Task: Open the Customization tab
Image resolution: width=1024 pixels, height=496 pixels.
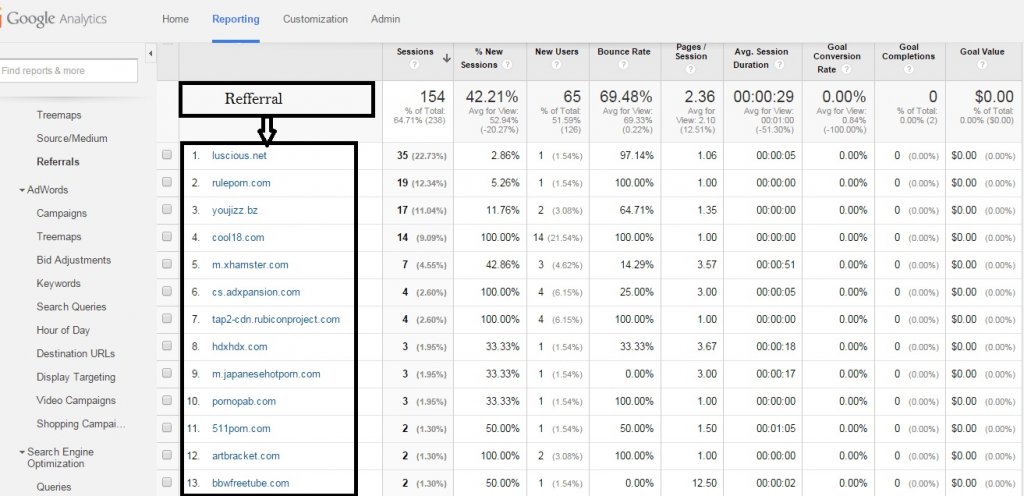Action: [x=315, y=19]
